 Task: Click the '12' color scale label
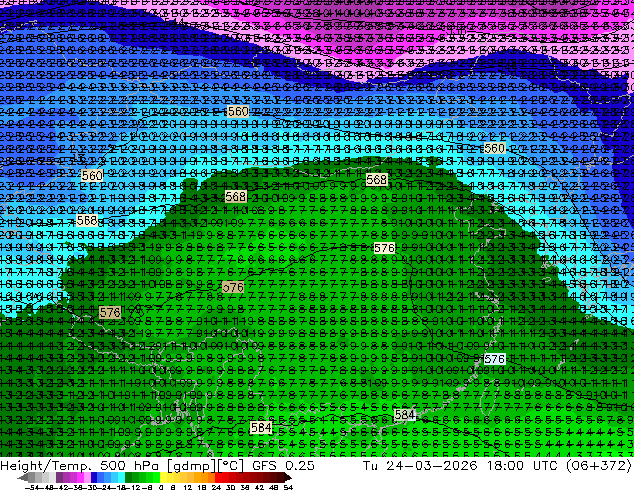[187, 487]
